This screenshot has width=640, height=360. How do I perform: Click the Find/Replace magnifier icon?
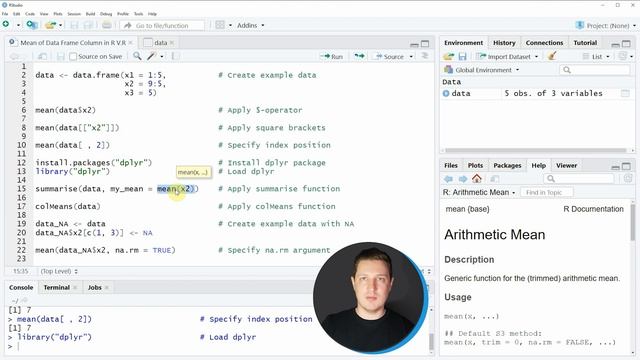[x=137, y=56]
